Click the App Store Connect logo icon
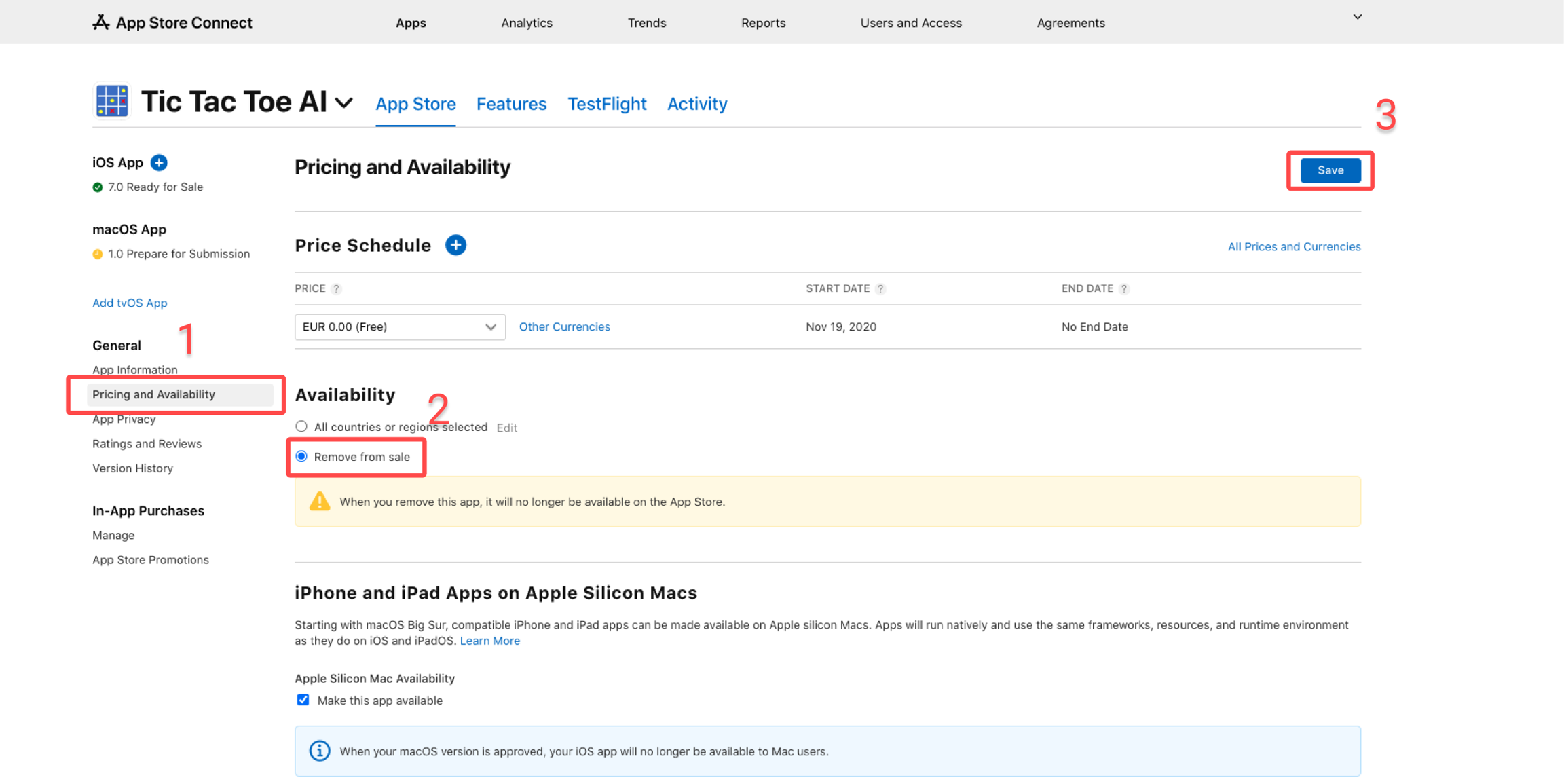Screen dimensions: 1564x784 tap(101, 22)
